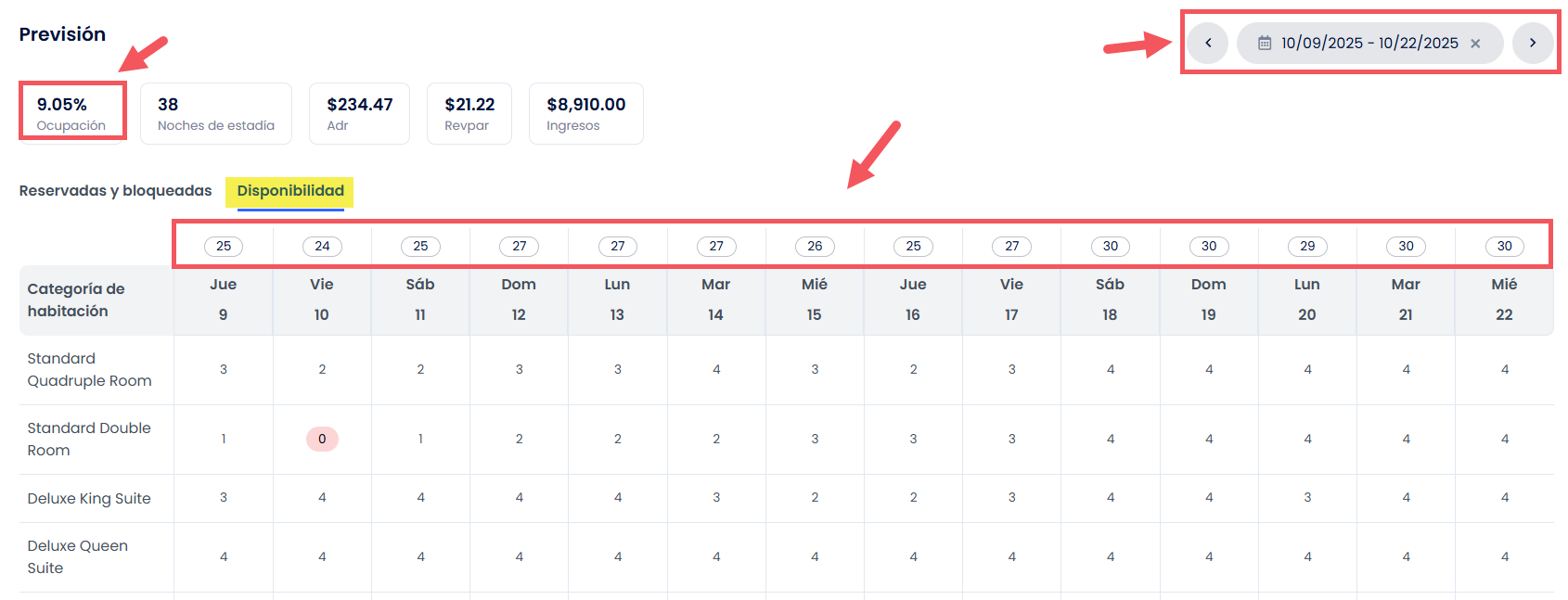Select Deluxe King Suite row label
This screenshot has width=1568, height=600.
click(x=89, y=498)
